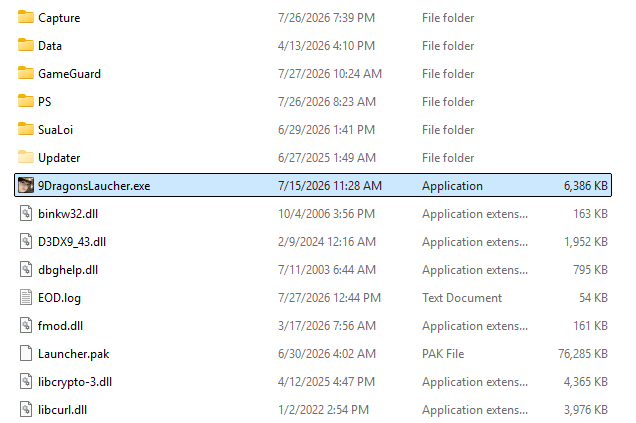Click the EOD.log text document icon
This screenshot has height=423, width=636.
26,297
